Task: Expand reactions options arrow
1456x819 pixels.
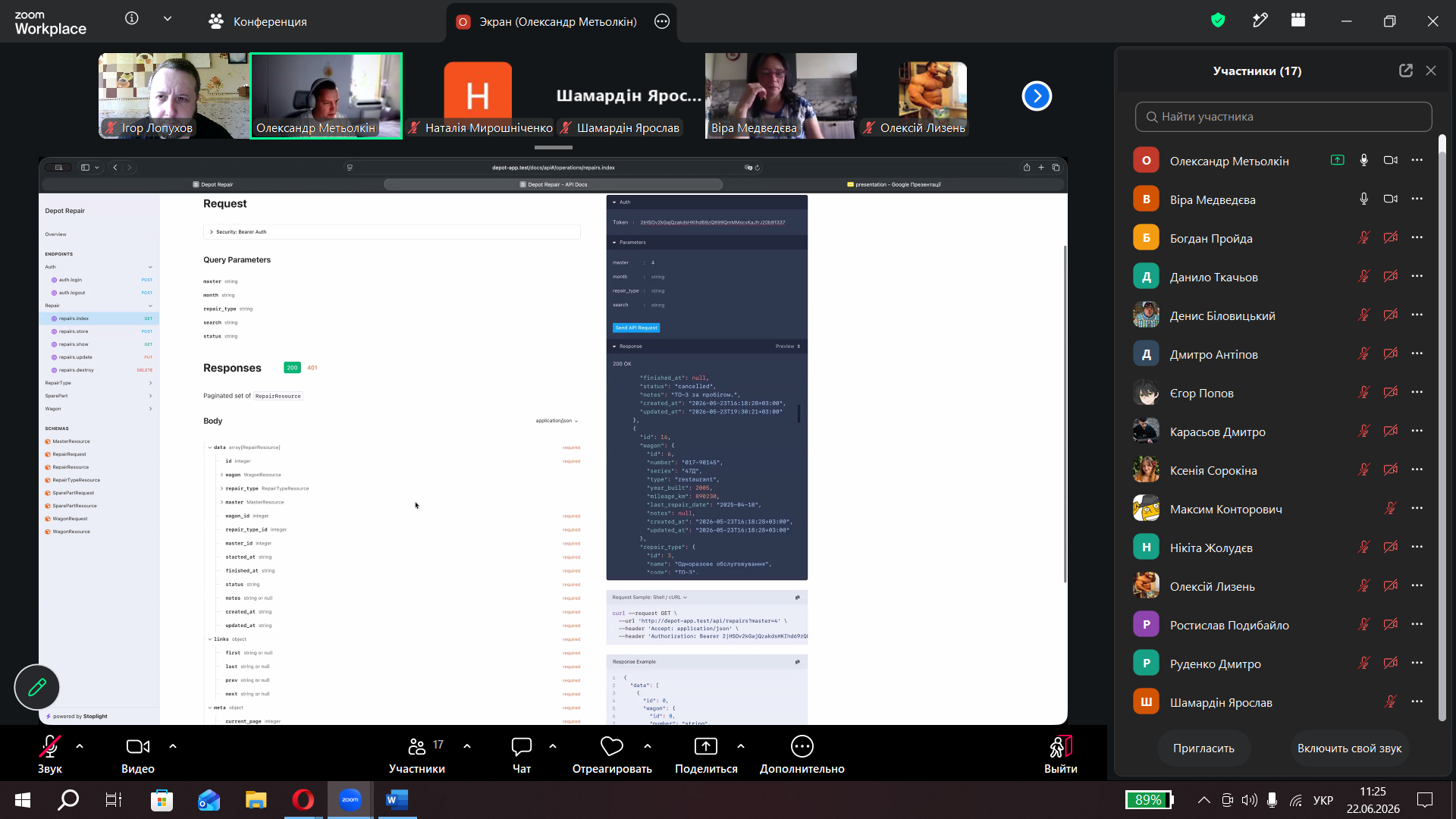Action: pos(648,746)
